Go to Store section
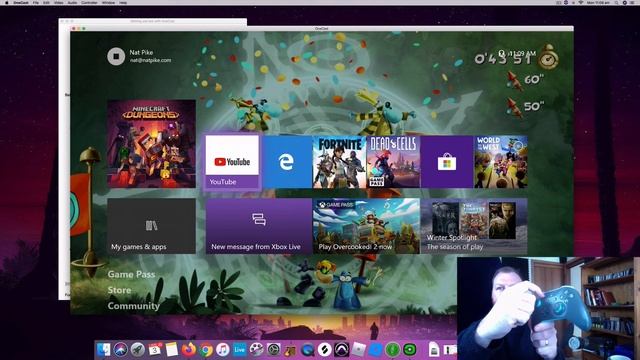Image resolution: width=640 pixels, height=360 pixels. pos(119,290)
